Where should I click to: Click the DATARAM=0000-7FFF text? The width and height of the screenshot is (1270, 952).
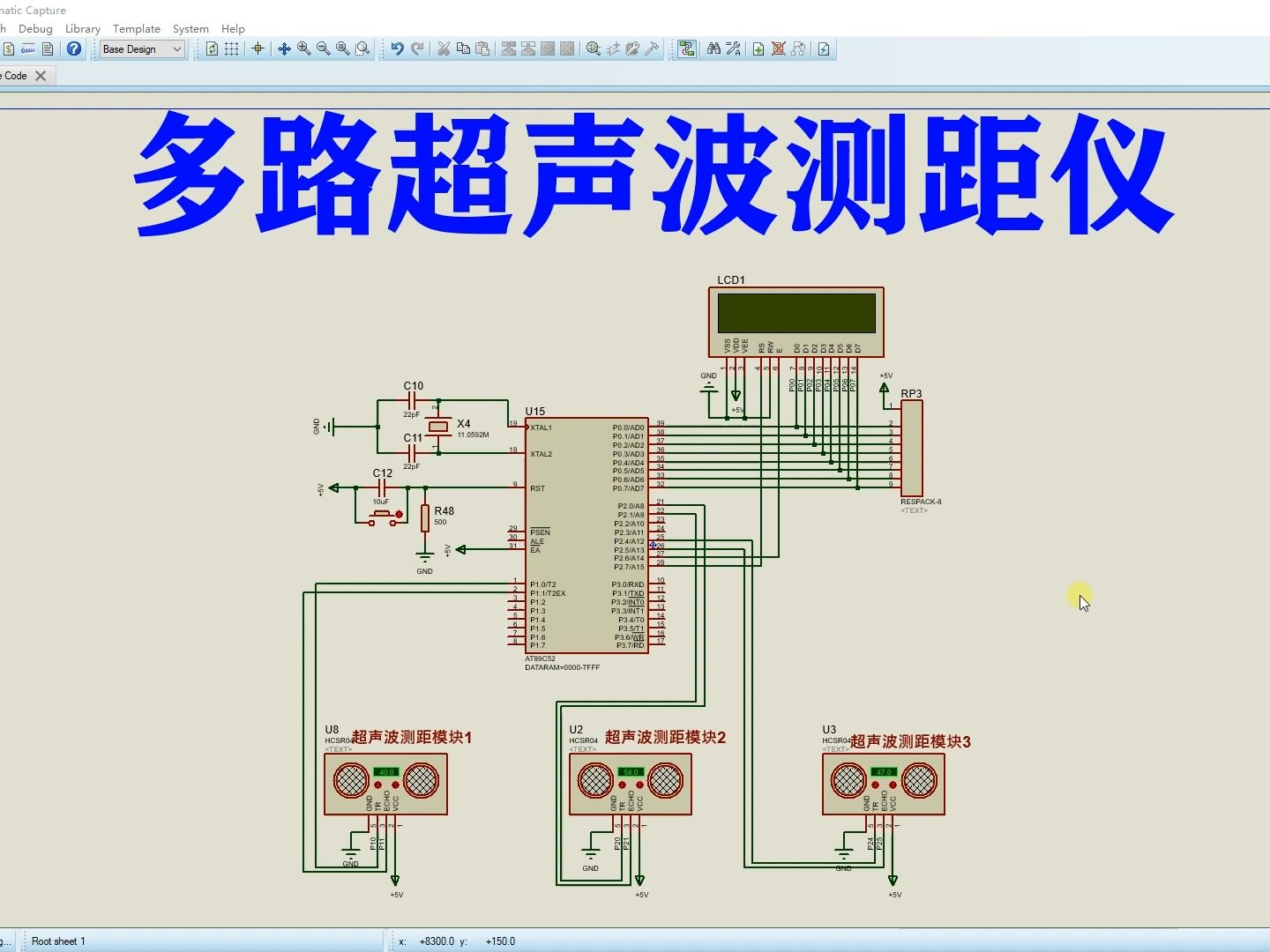[x=562, y=668]
